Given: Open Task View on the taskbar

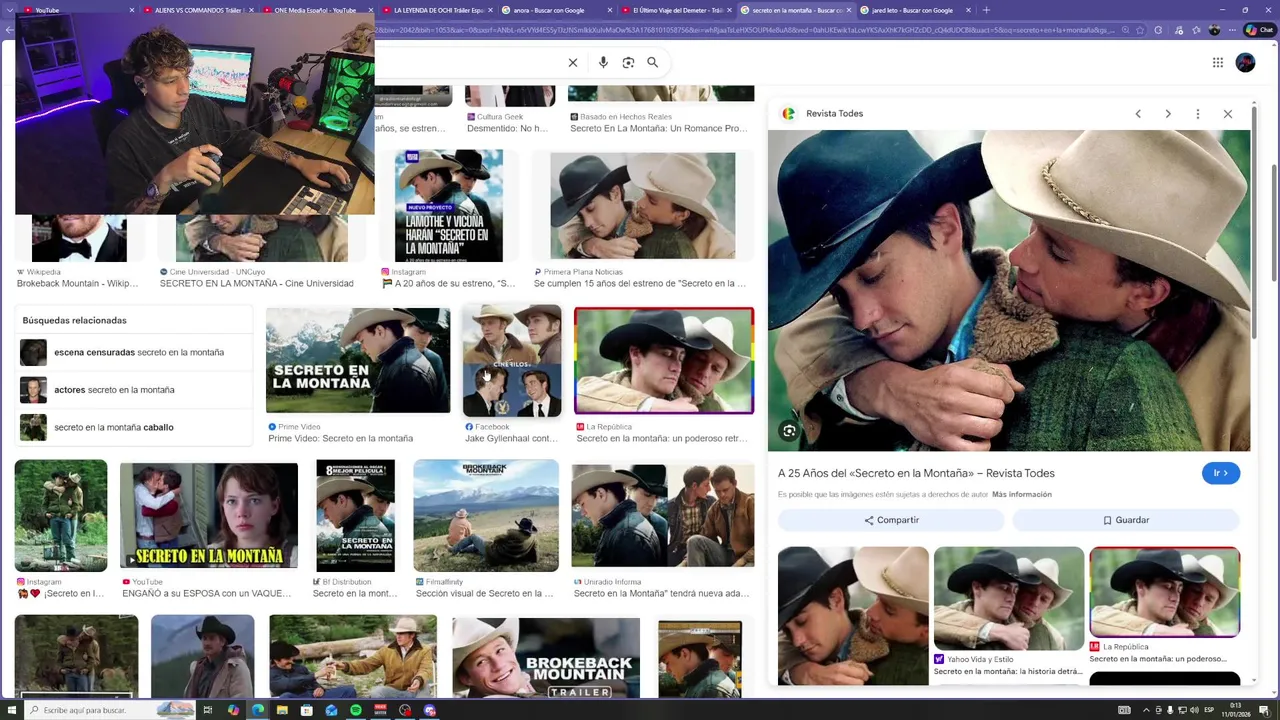Looking at the screenshot, I should click(x=208, y=710).
